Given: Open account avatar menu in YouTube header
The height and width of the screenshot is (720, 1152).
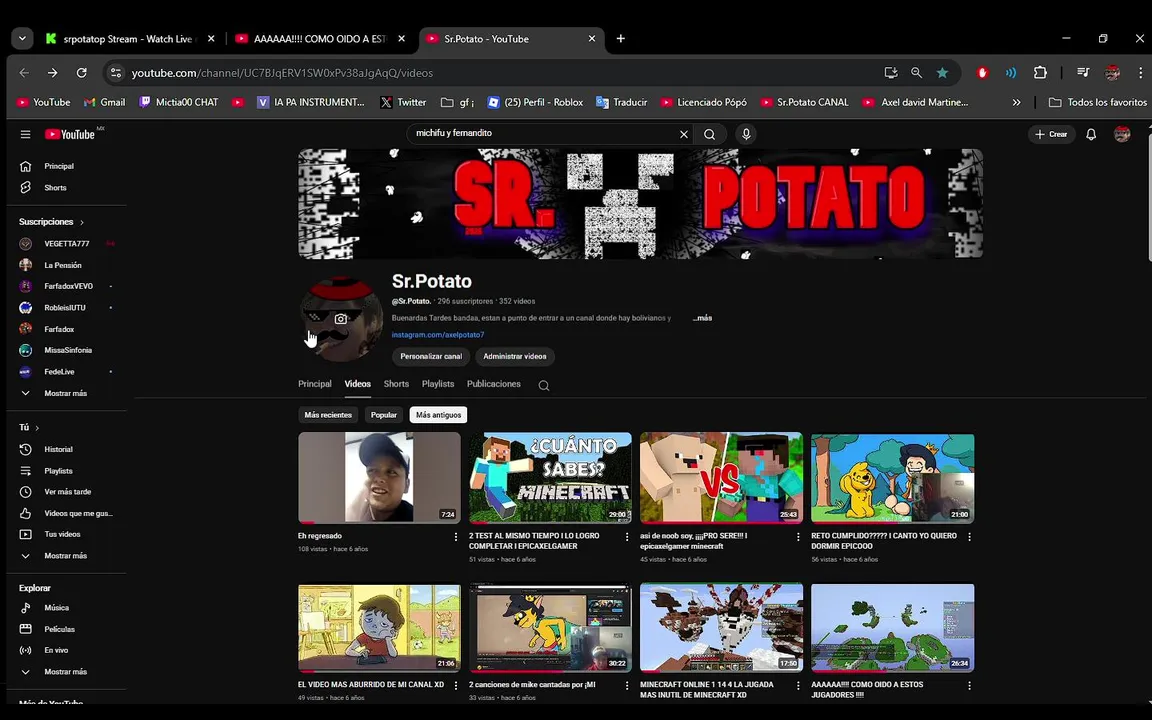Looking at the screenshot, I should pyautogui.click(x=1122, y=134).
